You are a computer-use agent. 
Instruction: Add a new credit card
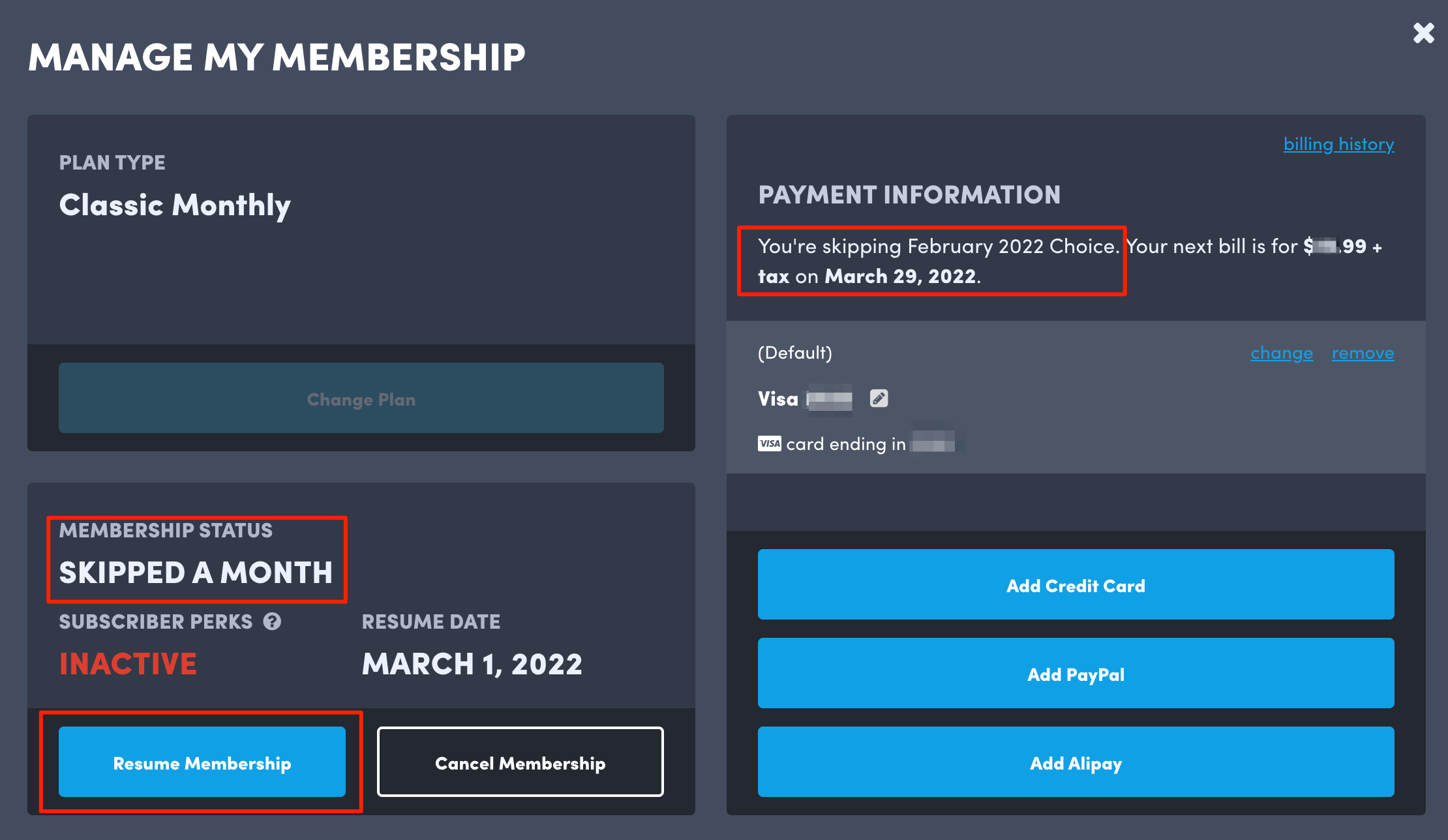point(1075,585)
